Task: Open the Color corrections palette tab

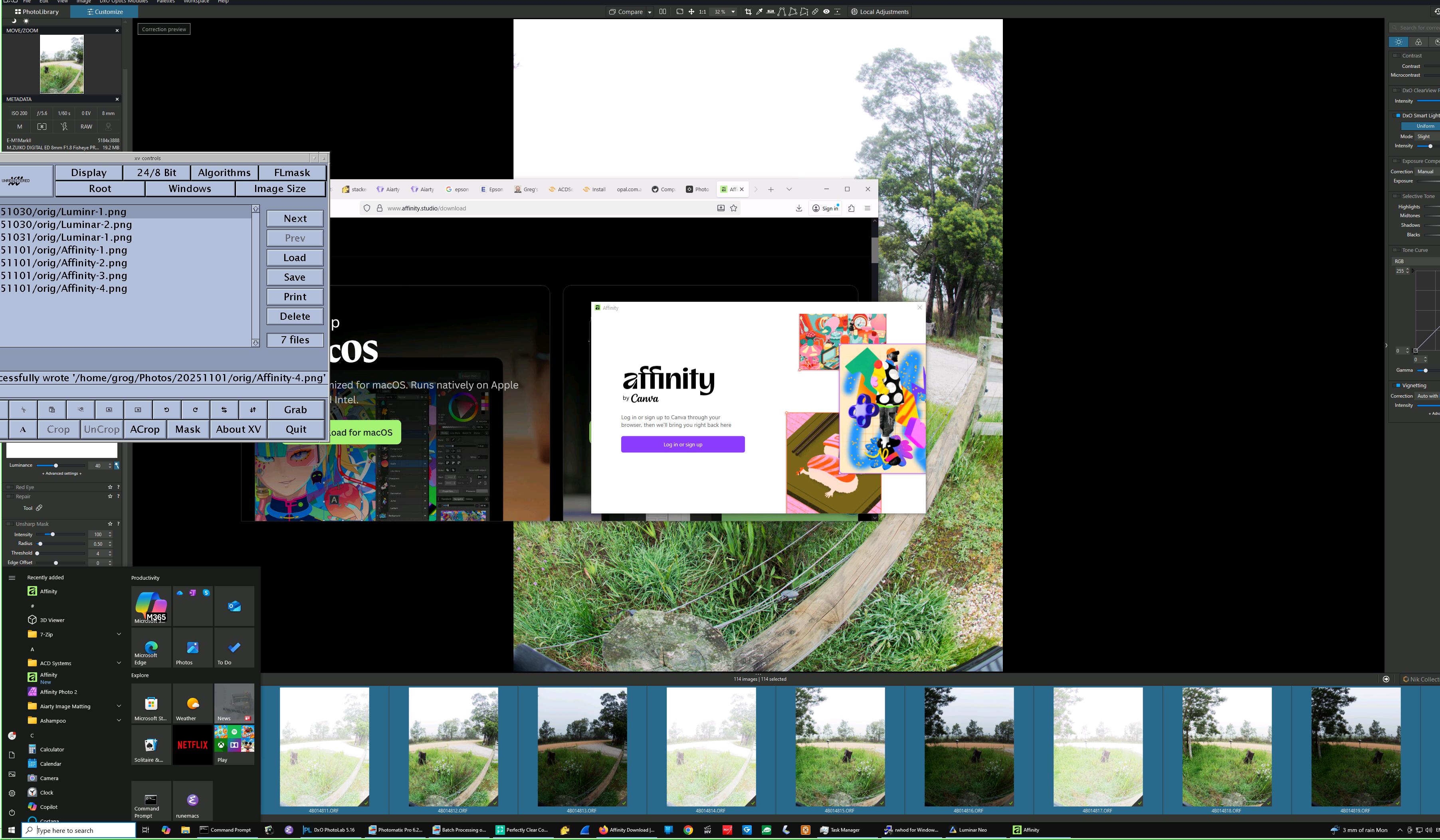Action: pyautogui.click(x=1418, y=42)
